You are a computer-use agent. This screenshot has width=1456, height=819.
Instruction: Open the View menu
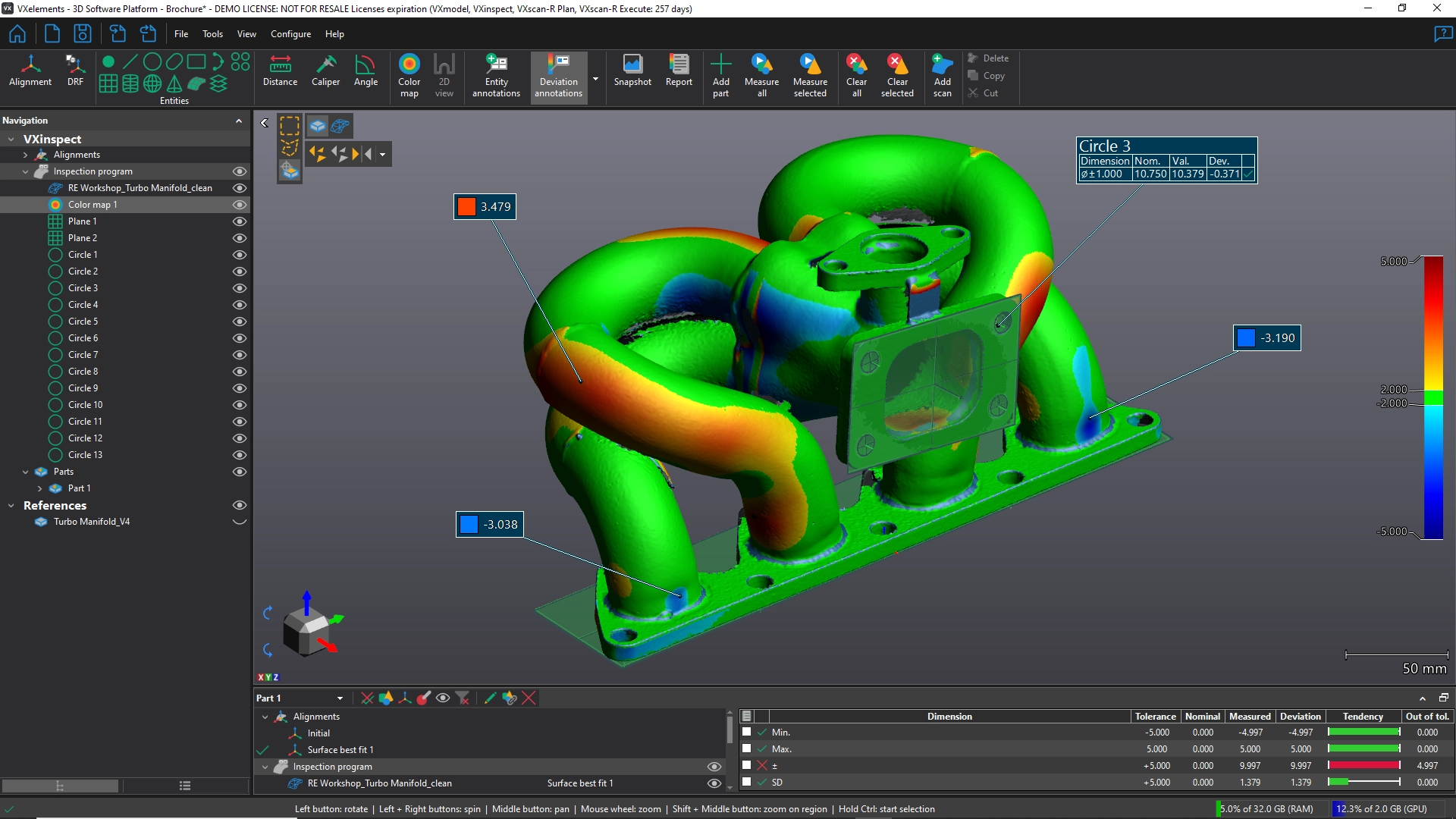click(x=246, y=34)
